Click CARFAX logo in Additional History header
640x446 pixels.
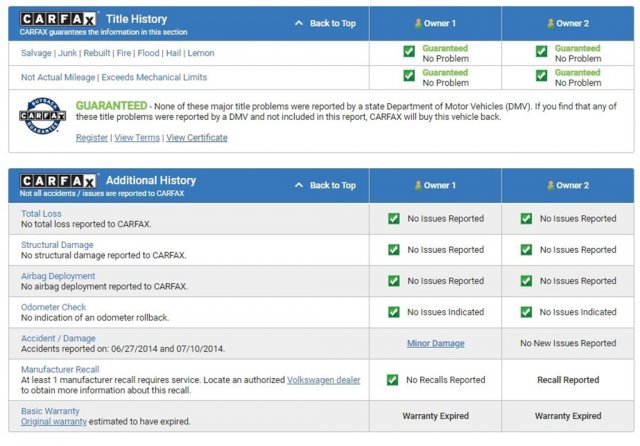[x=58, y=180]
